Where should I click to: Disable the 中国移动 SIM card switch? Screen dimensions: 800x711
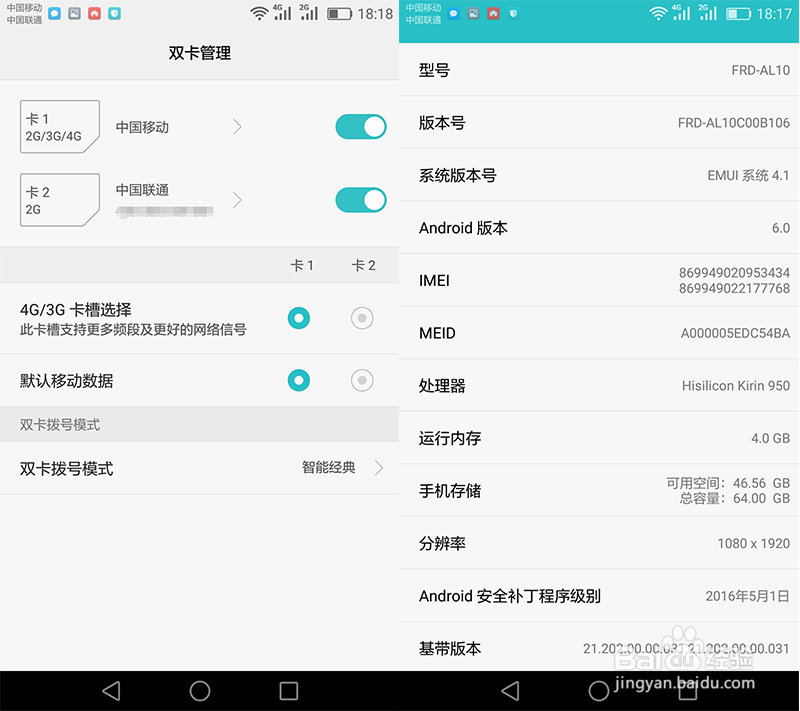(361, 126)
